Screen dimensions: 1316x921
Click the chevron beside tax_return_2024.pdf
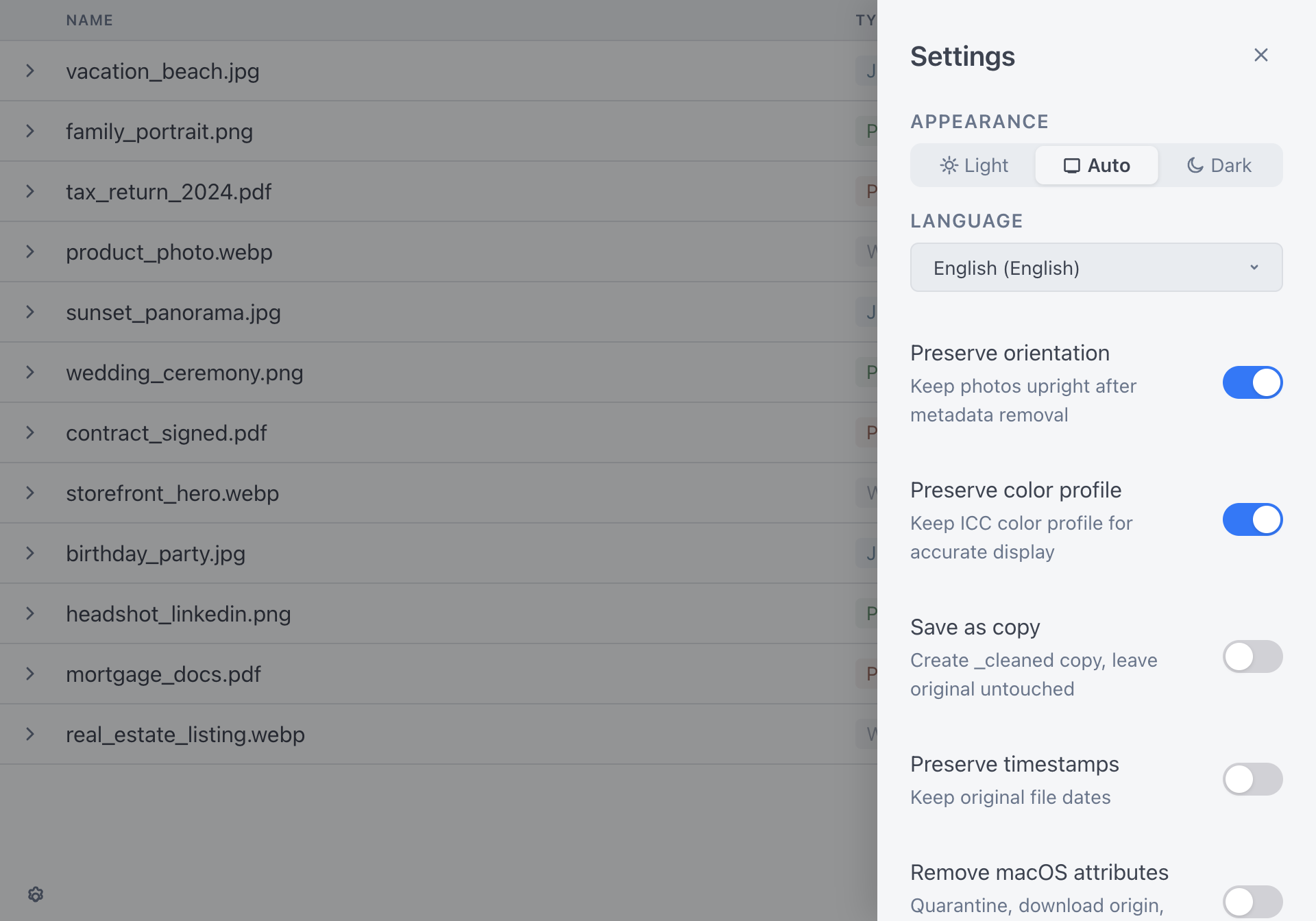pyautogui.click(x=29, y=191)
